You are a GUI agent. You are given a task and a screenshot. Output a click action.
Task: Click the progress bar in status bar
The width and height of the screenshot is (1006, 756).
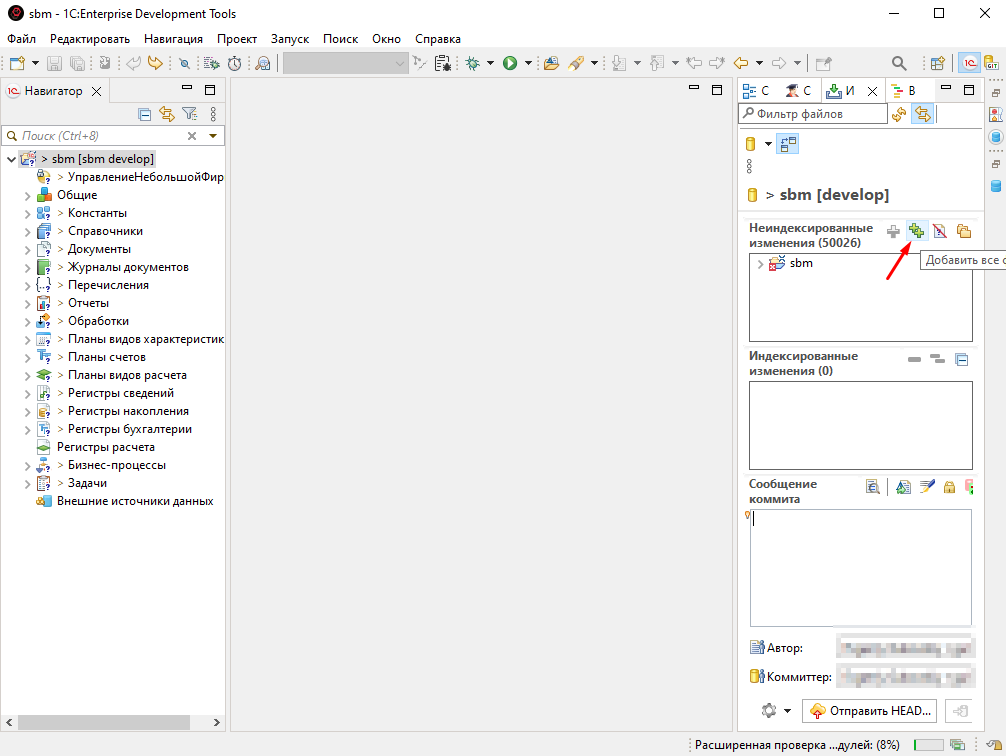click(927, 745)
